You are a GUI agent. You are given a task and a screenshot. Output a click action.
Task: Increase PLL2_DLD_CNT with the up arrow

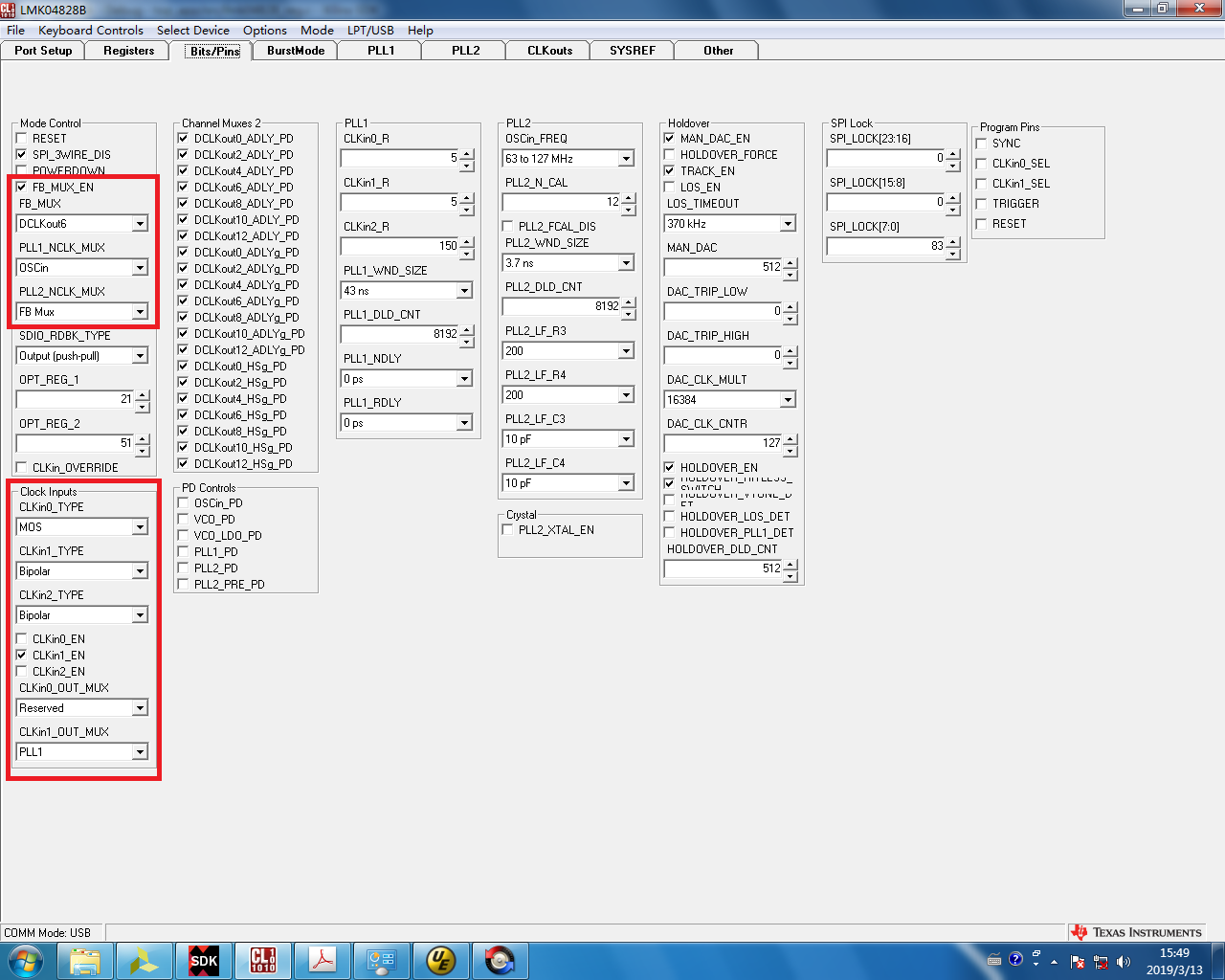pos(629,302)
